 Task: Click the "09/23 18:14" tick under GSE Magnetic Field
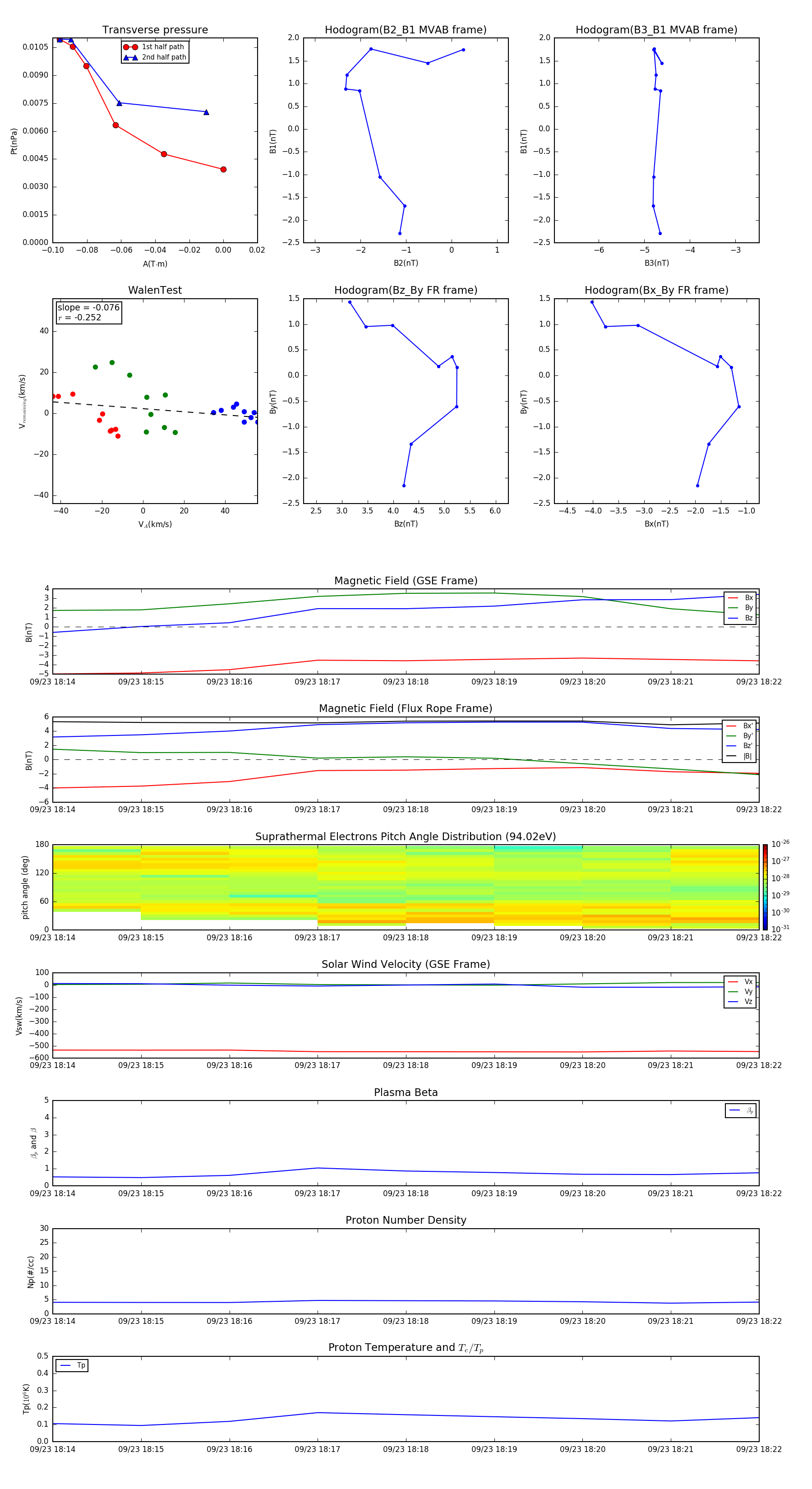pyautogui.click(x=53, y=682)
